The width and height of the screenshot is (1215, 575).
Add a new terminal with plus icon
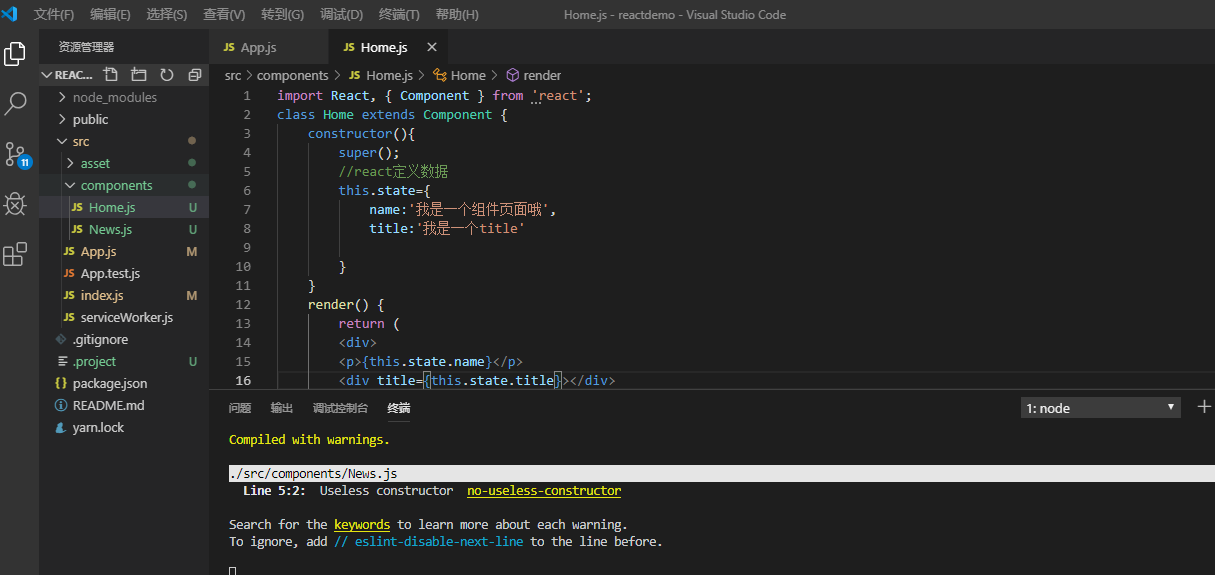point(1204,407)
